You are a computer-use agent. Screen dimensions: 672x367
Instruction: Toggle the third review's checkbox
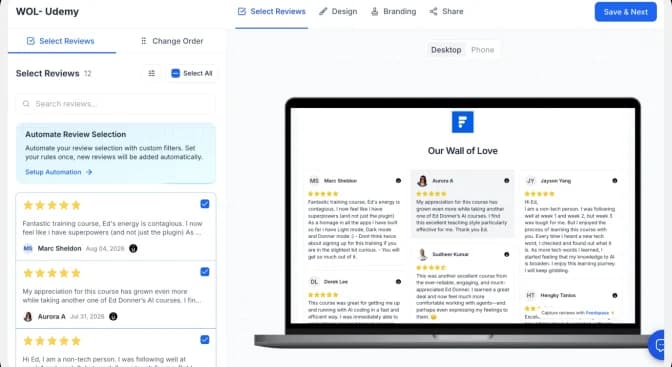(205, 340)
